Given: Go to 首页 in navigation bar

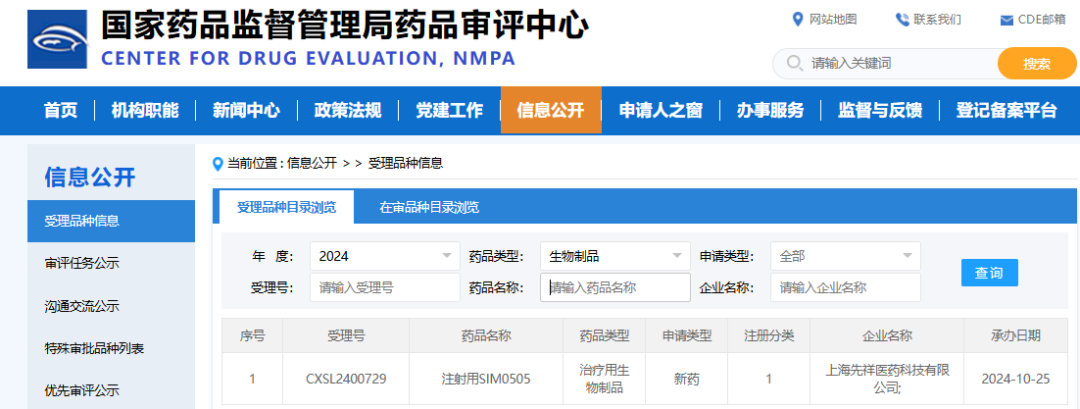Looking at the screenshot, I should pyautogui.click(x=61, y=110).
